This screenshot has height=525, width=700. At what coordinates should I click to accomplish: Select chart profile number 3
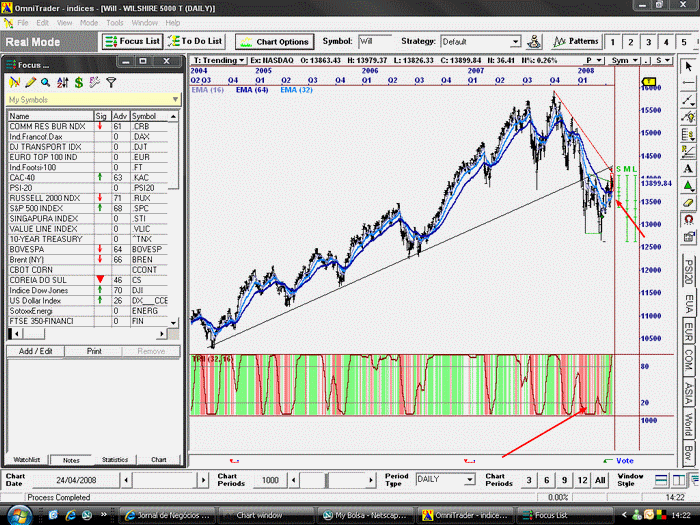649,42
